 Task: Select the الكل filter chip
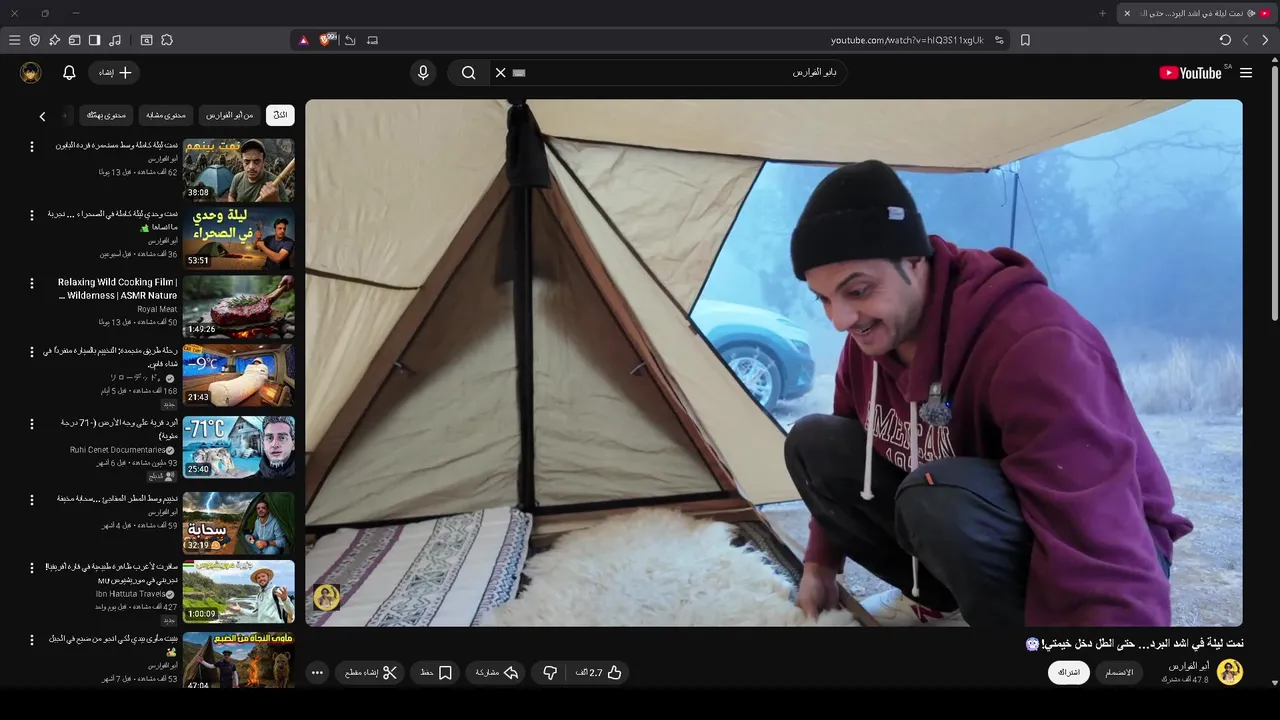click(x=280, y=115)
